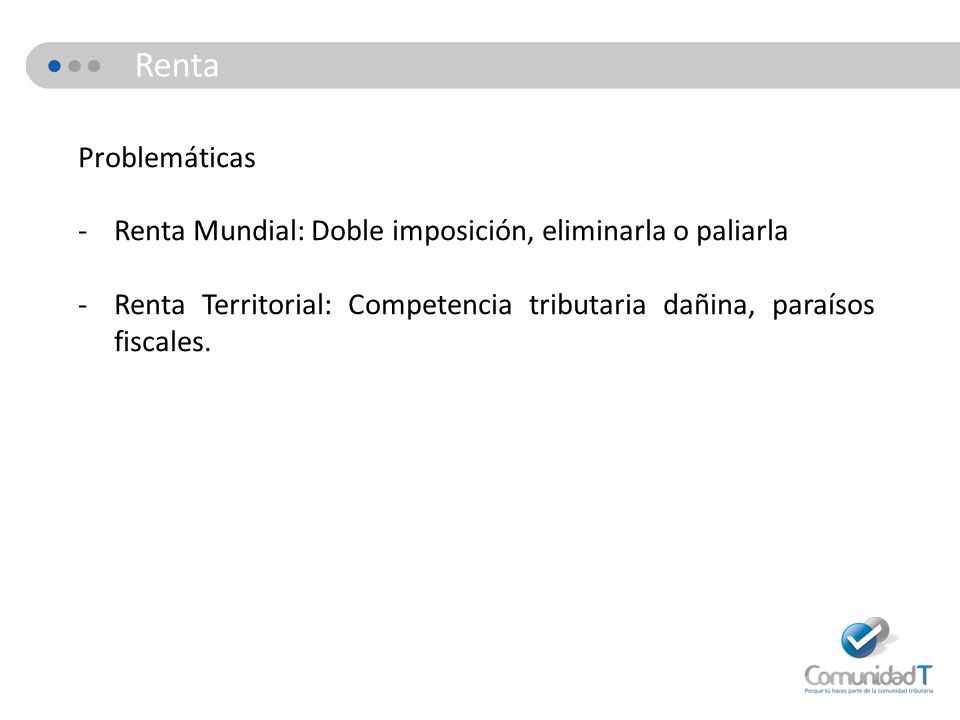Click the tagline under ComunidadT logo
The height and width of the screenshot is (720, 960).
tap(869, 691)
